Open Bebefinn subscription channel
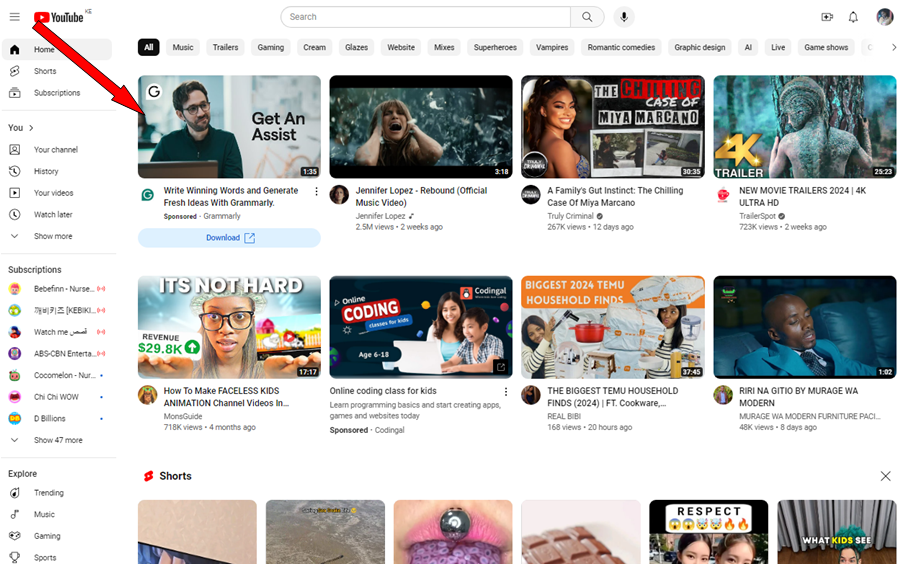The width and height of the screenshot is (900, 565). tap(57, 289)
